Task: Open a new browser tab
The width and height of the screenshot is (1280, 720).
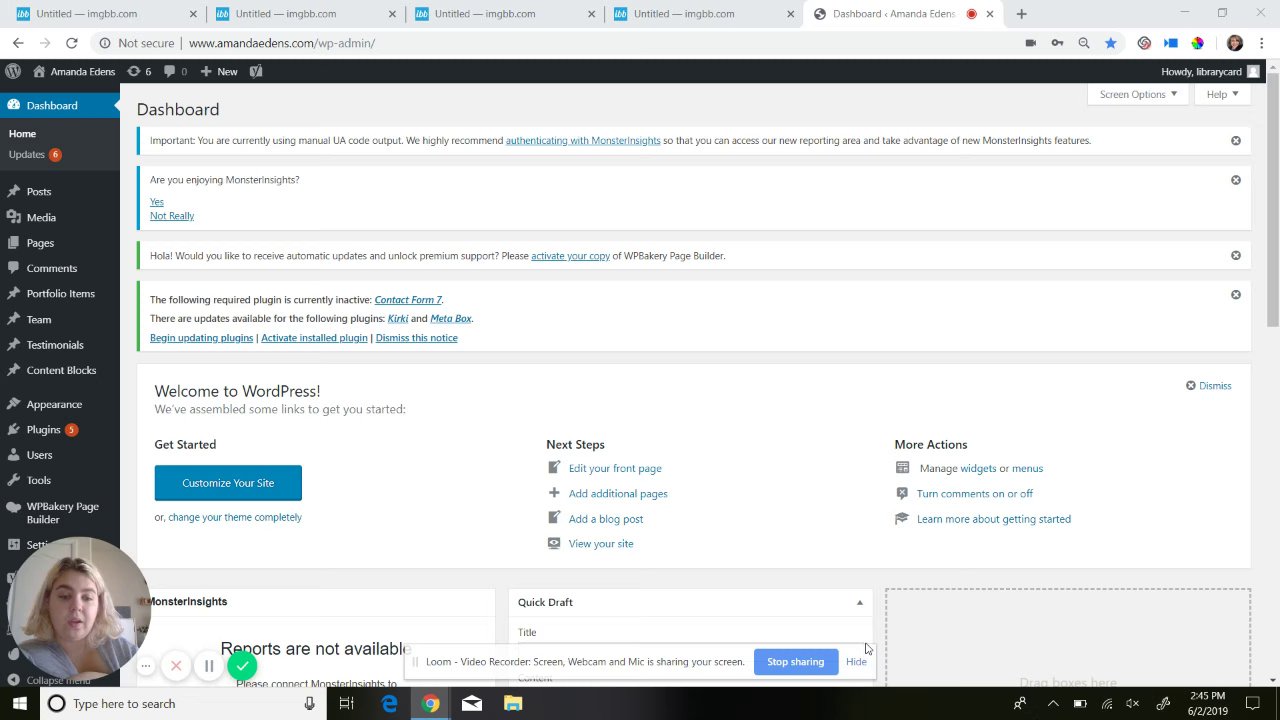Action: tap(1021, 14)
